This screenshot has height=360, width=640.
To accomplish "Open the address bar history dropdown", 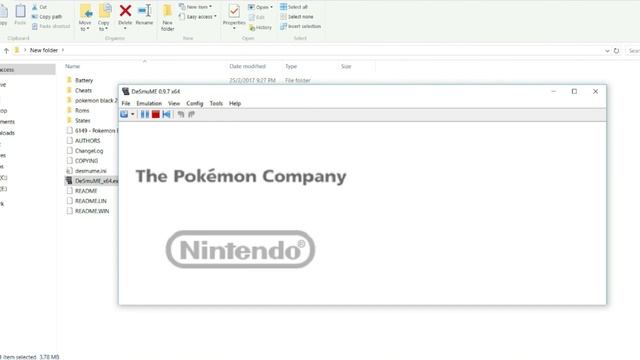I will [607, 51].
